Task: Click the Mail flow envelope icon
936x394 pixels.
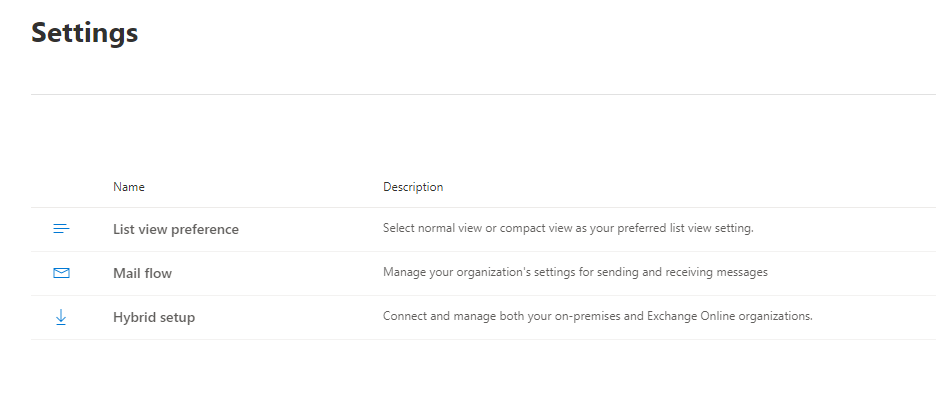Action: tap(61, 273)
